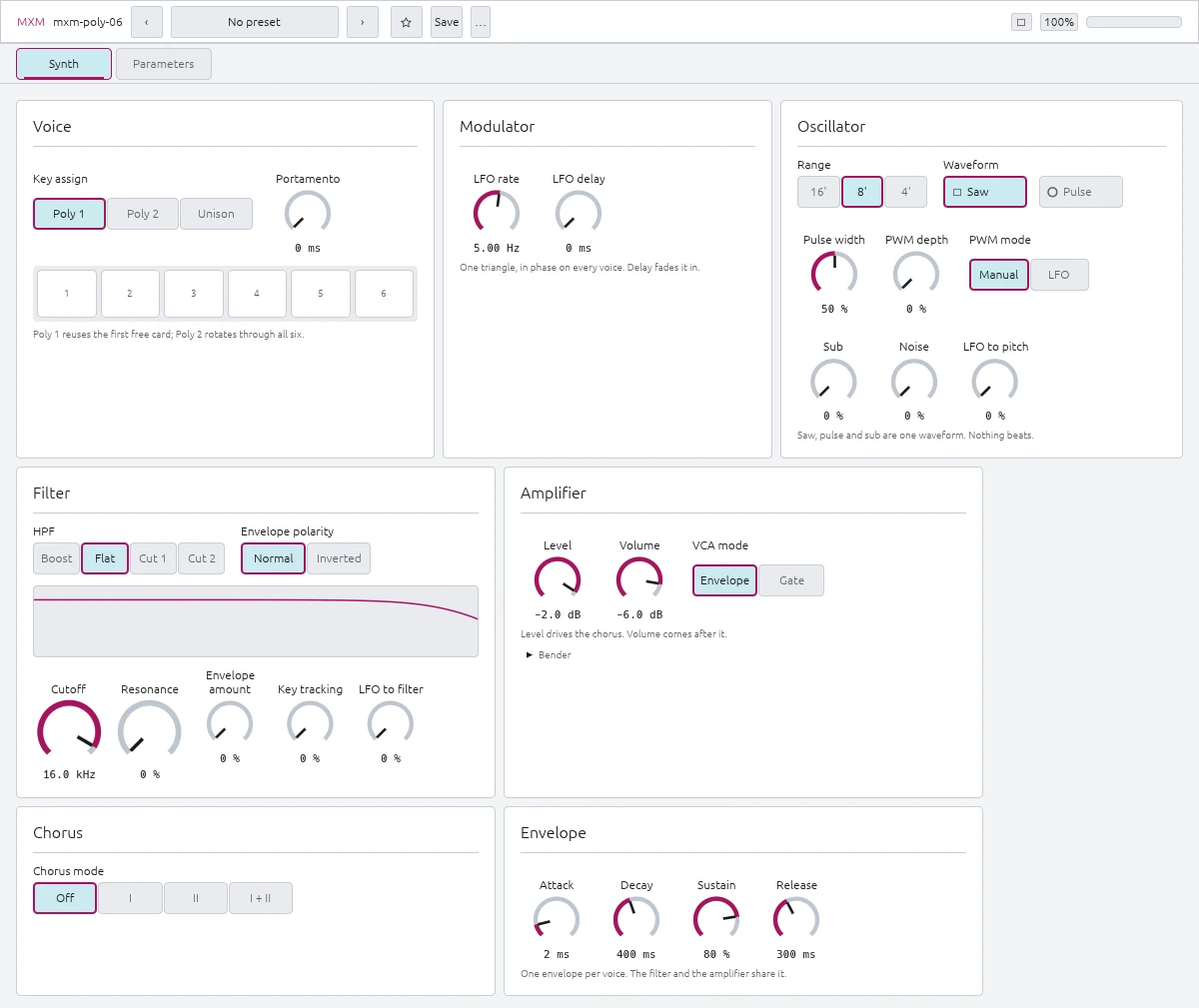The width and height of the screenshot is (1199, 1008).
Task: Click the MXM logo
Action: pos(31,22)
